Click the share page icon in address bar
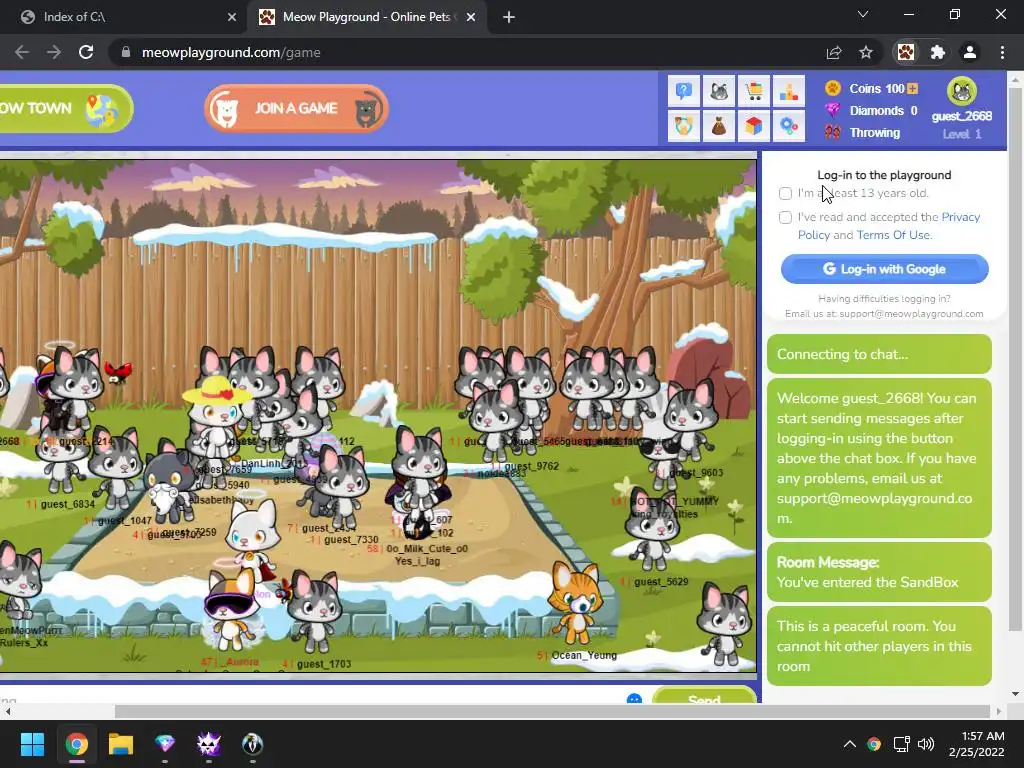The width and height of the screenshot is (1024, 768). click(834, 52)
